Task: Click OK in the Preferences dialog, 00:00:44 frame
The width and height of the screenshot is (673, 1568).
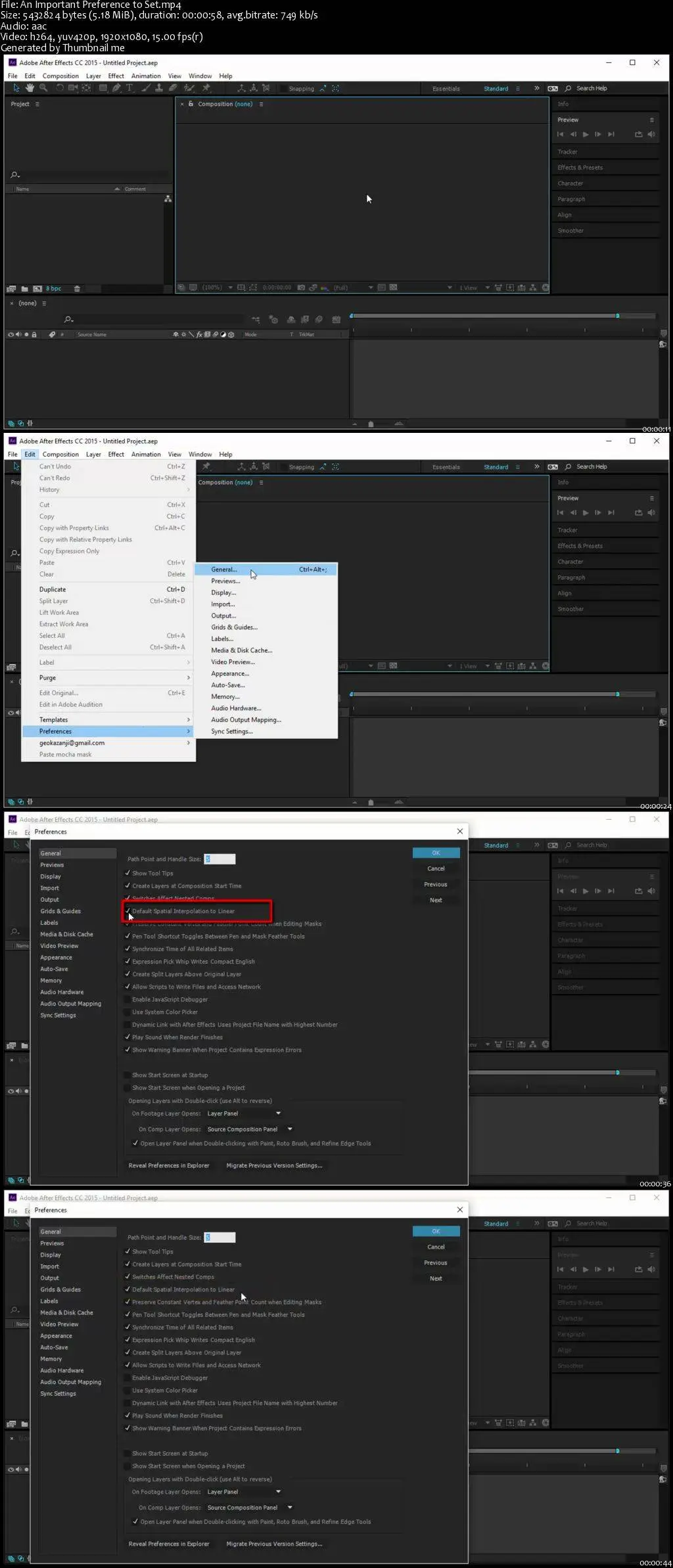Action: 436,1231
